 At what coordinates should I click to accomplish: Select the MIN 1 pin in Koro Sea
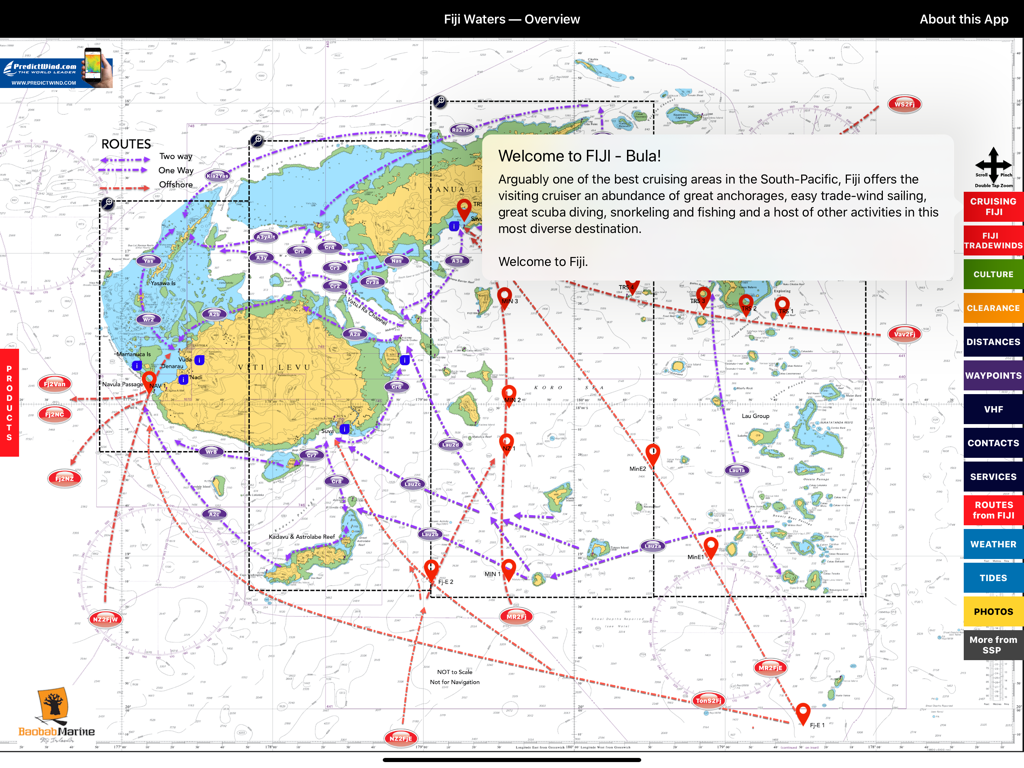tap(508, 568)
